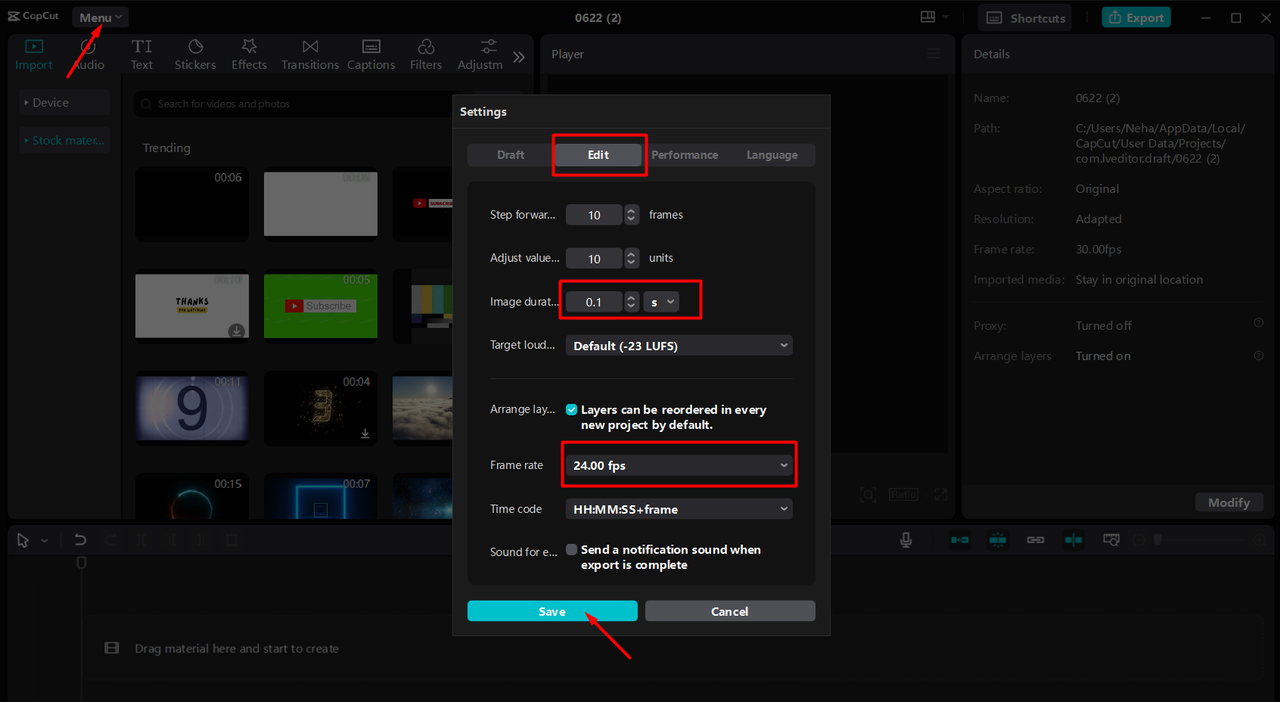Screen dimensions: 1280x702
Task: Click the cover/preview settings icon in timeline
Action: click(1111, 540)
